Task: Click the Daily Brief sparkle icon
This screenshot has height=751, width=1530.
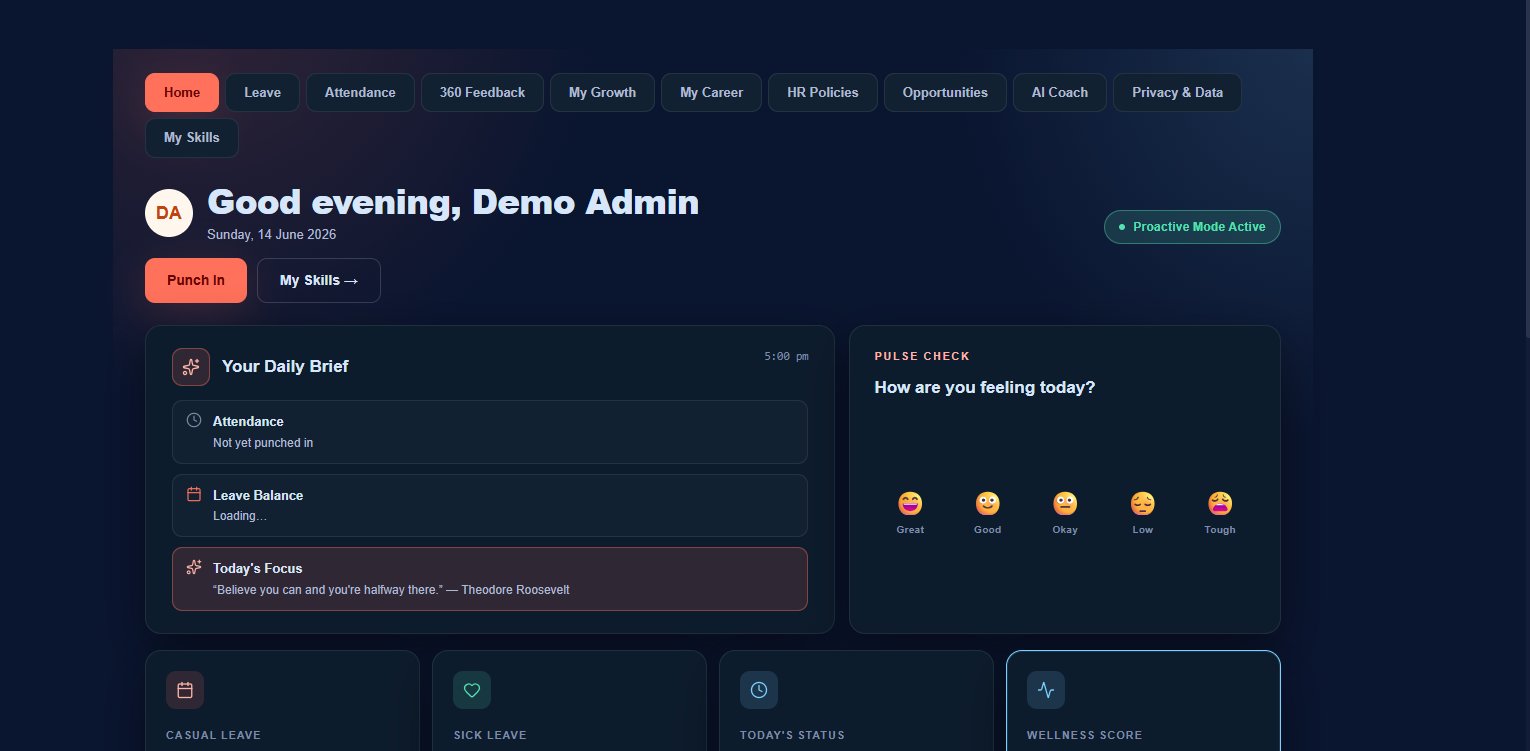Action: (x=191, y=366)
